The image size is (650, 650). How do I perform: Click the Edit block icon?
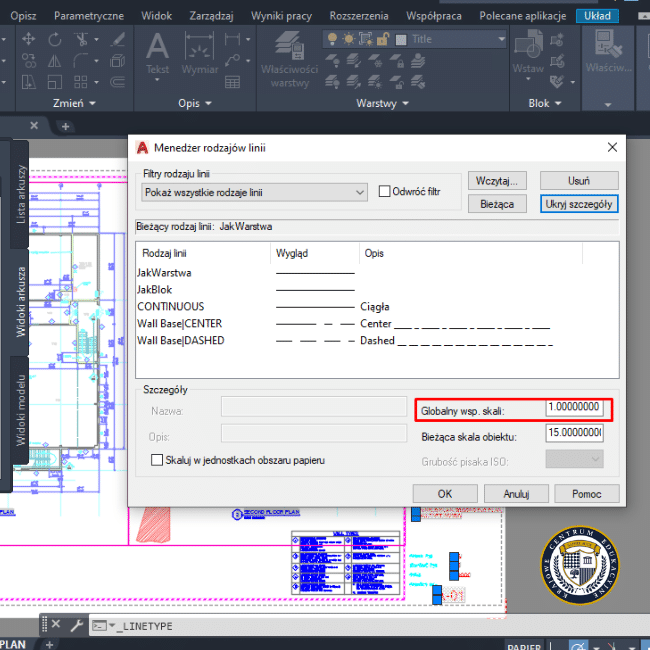pyautogui.click(x=557, y=61)
